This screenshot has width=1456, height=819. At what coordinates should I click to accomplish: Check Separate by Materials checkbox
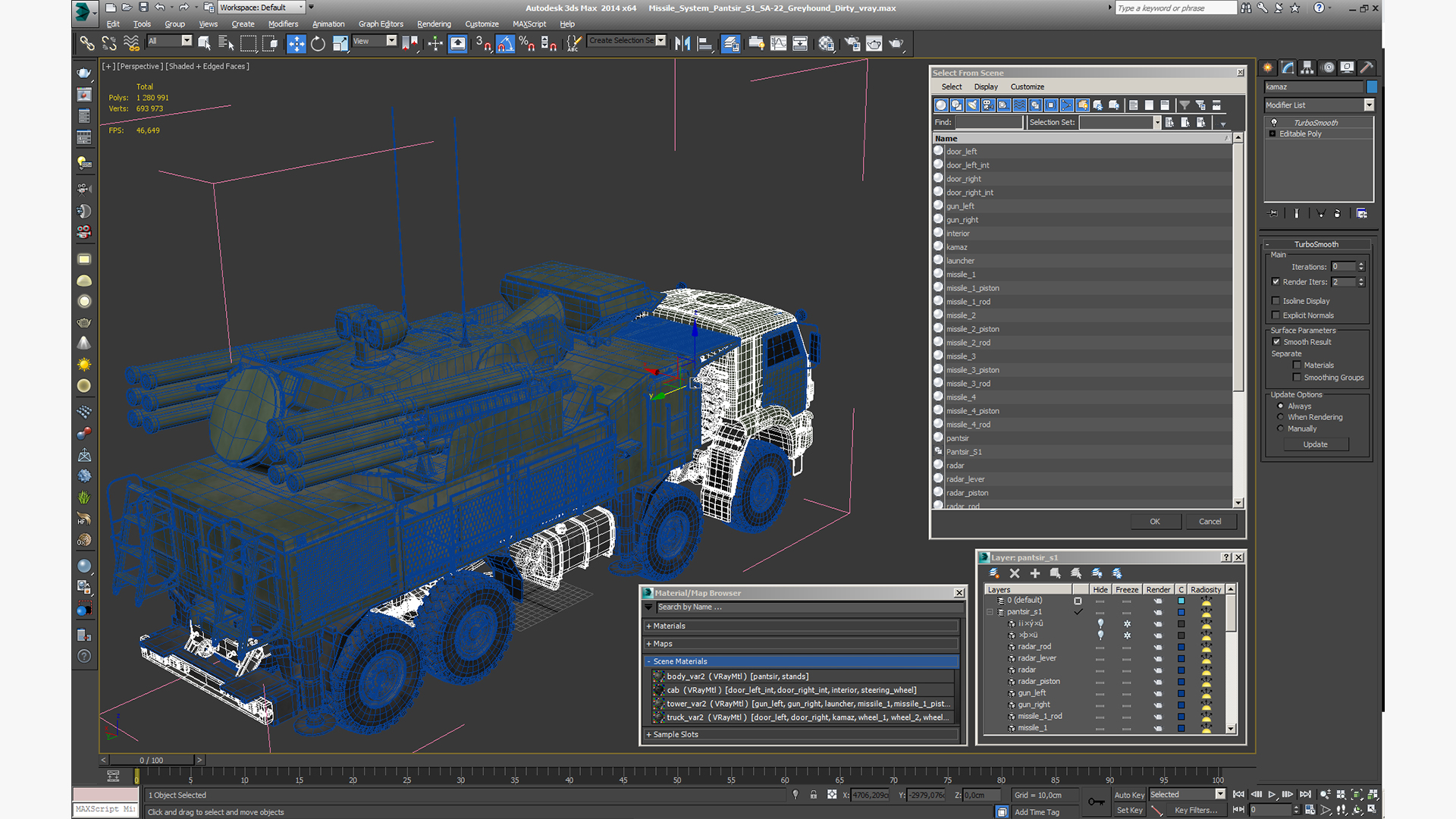(x=1297, y=366)
